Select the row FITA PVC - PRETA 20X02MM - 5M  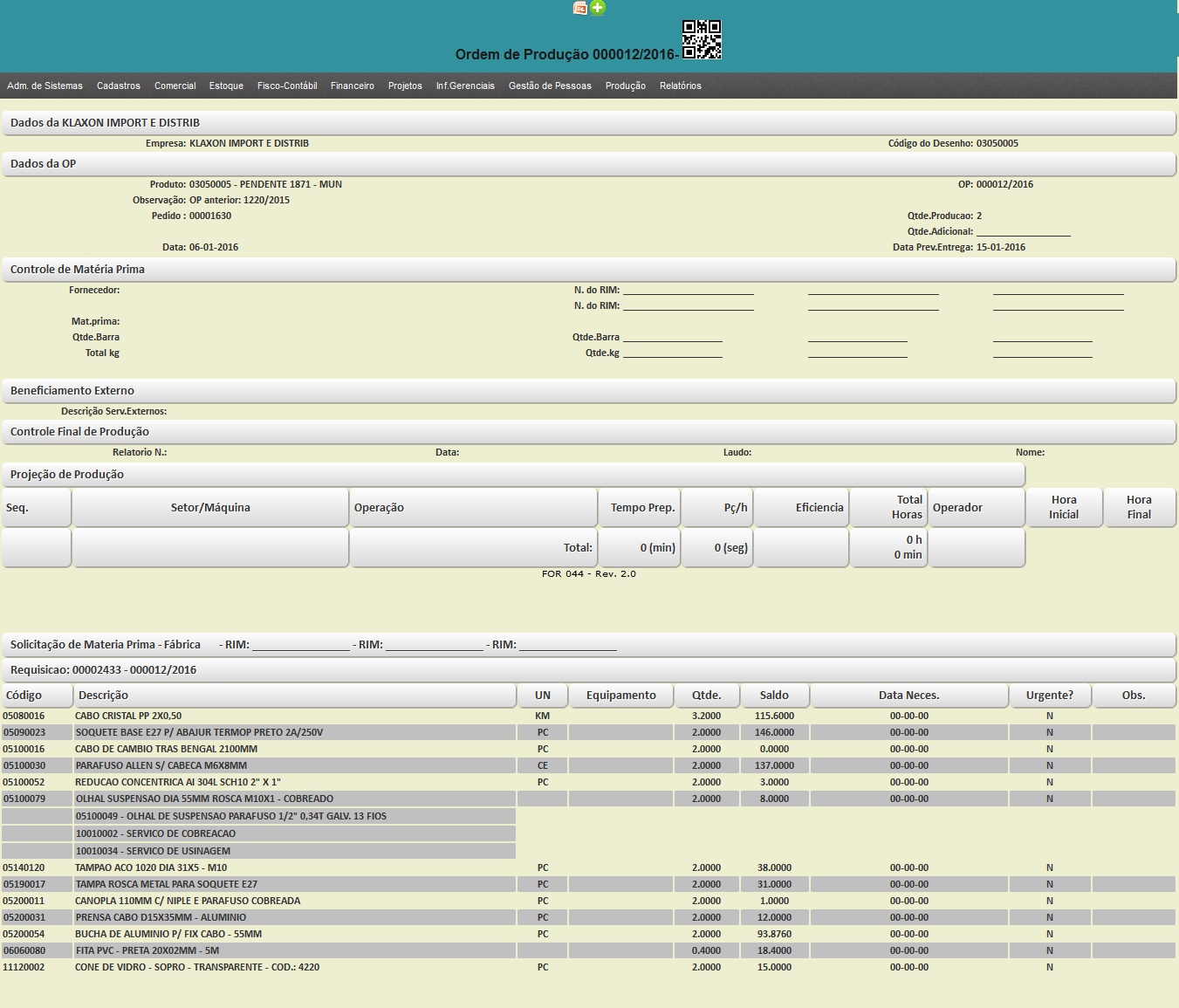point(589,950)
